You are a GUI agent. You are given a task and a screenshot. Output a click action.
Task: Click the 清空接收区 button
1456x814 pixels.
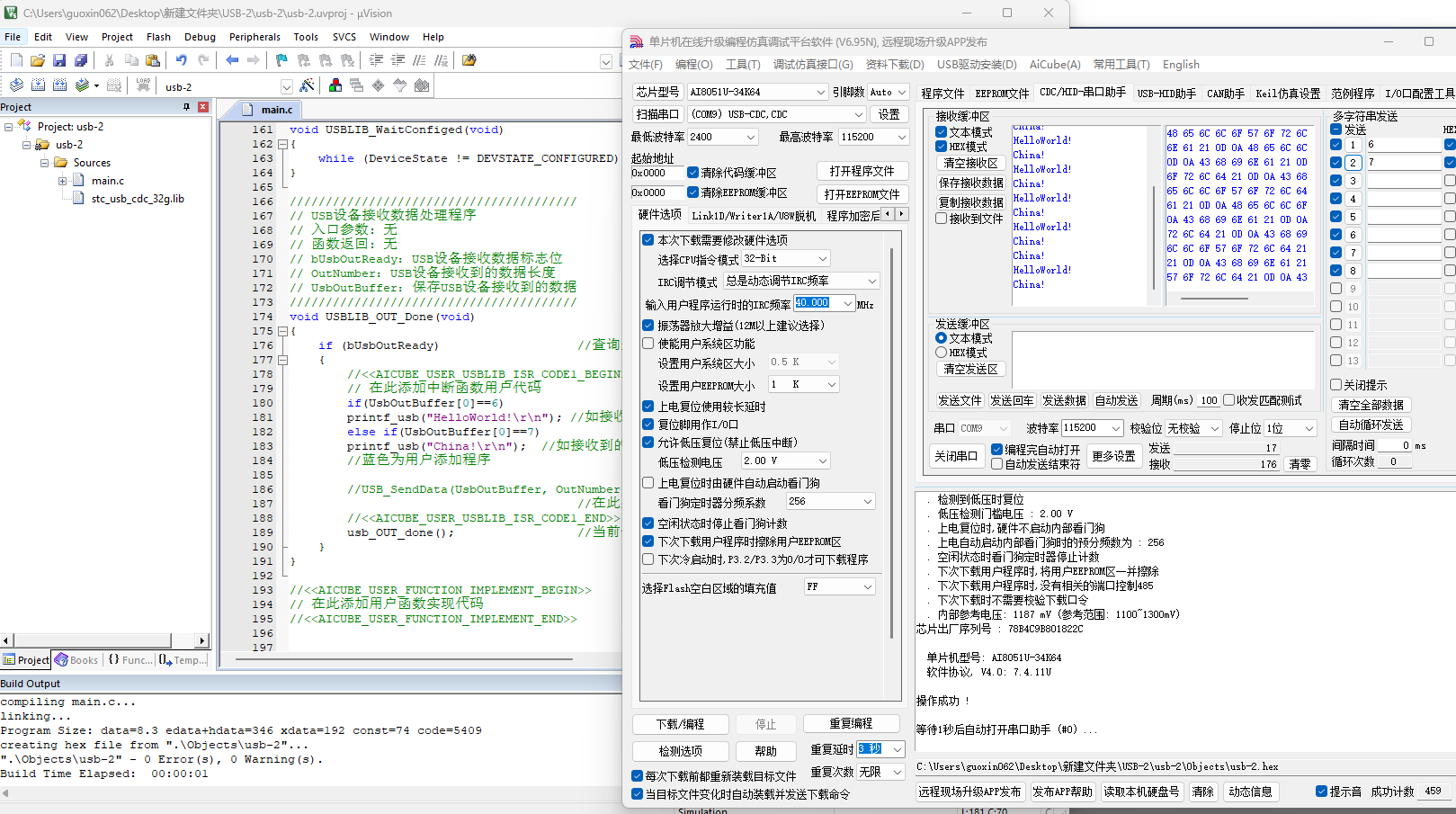point(970,164)
